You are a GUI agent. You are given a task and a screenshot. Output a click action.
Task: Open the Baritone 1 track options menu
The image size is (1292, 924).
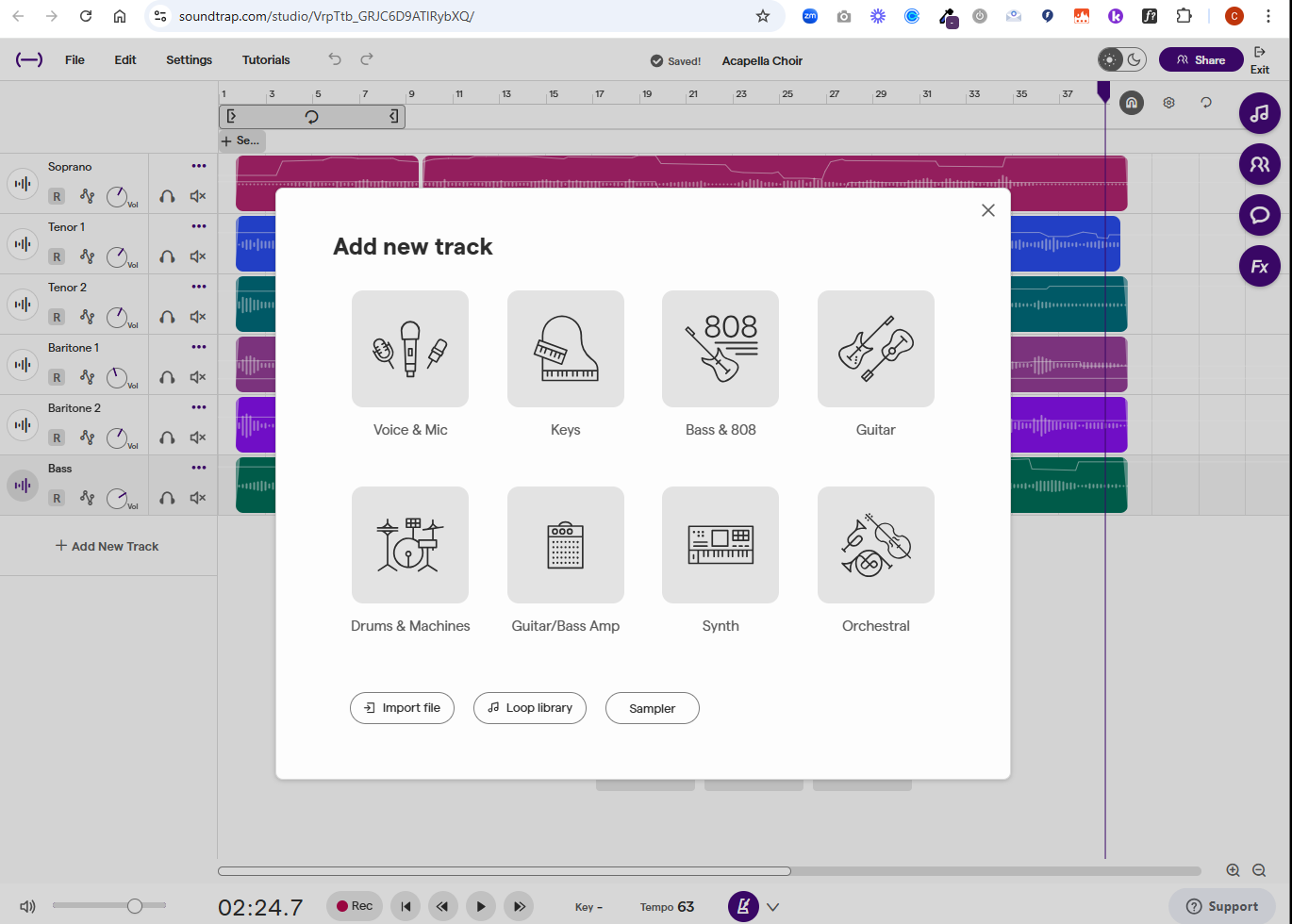point(198,347)
